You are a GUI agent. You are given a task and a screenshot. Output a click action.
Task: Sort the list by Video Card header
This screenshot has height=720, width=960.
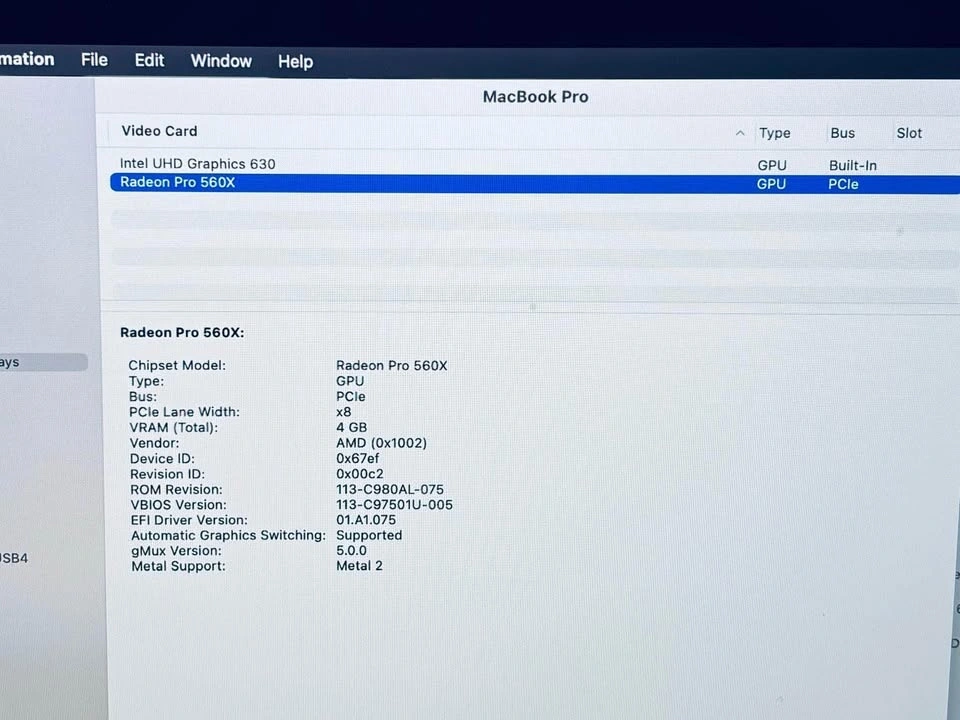click(x=160, y=131)
